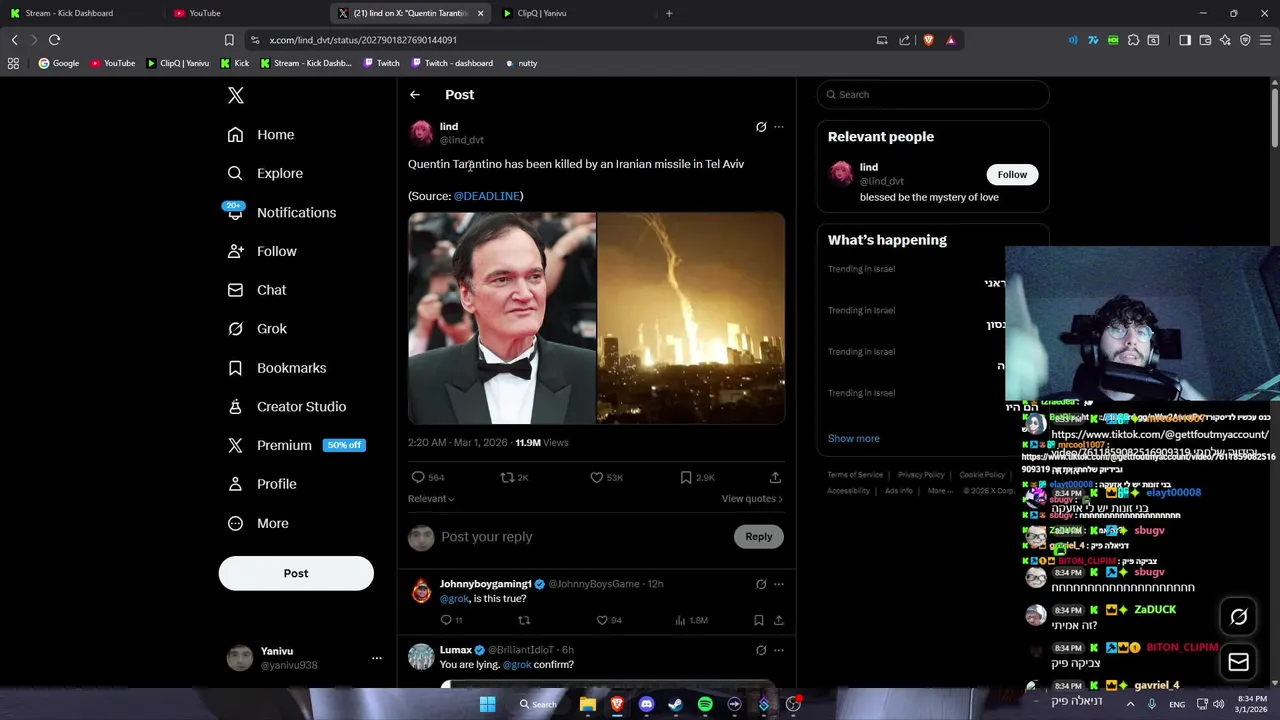
Task: Open Discord from the taskbar
Action: point(646,704)
